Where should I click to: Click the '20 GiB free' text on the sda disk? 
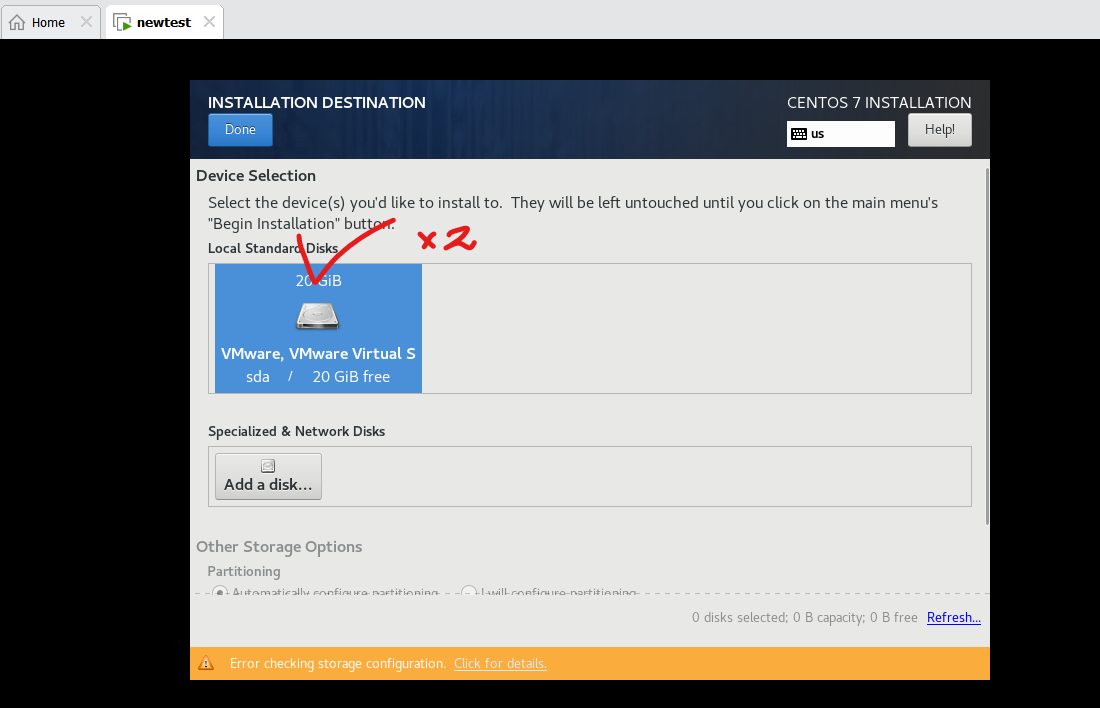coord(351,377)
